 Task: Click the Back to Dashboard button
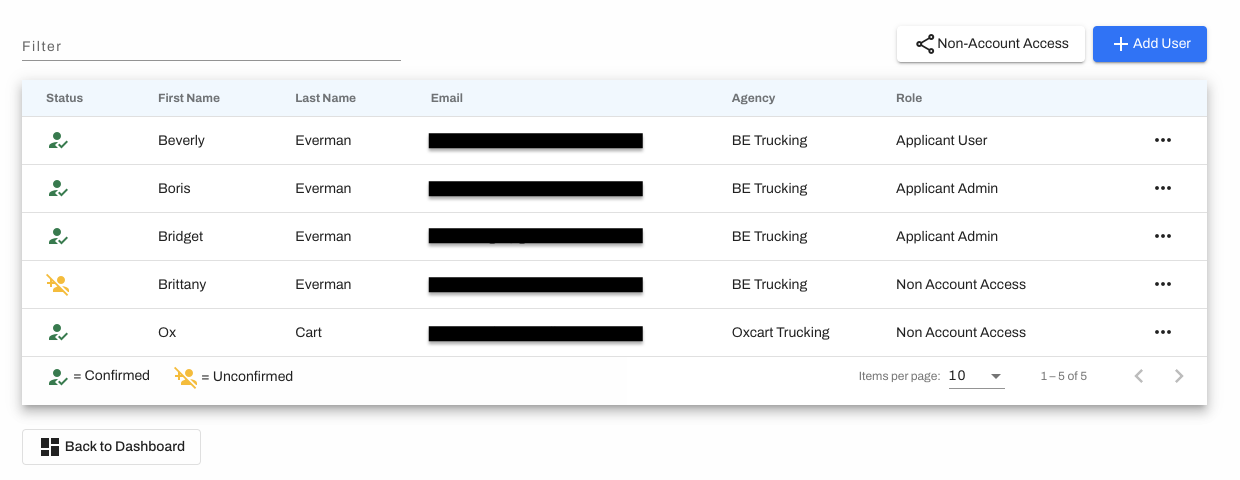click(x=111, y=447)
